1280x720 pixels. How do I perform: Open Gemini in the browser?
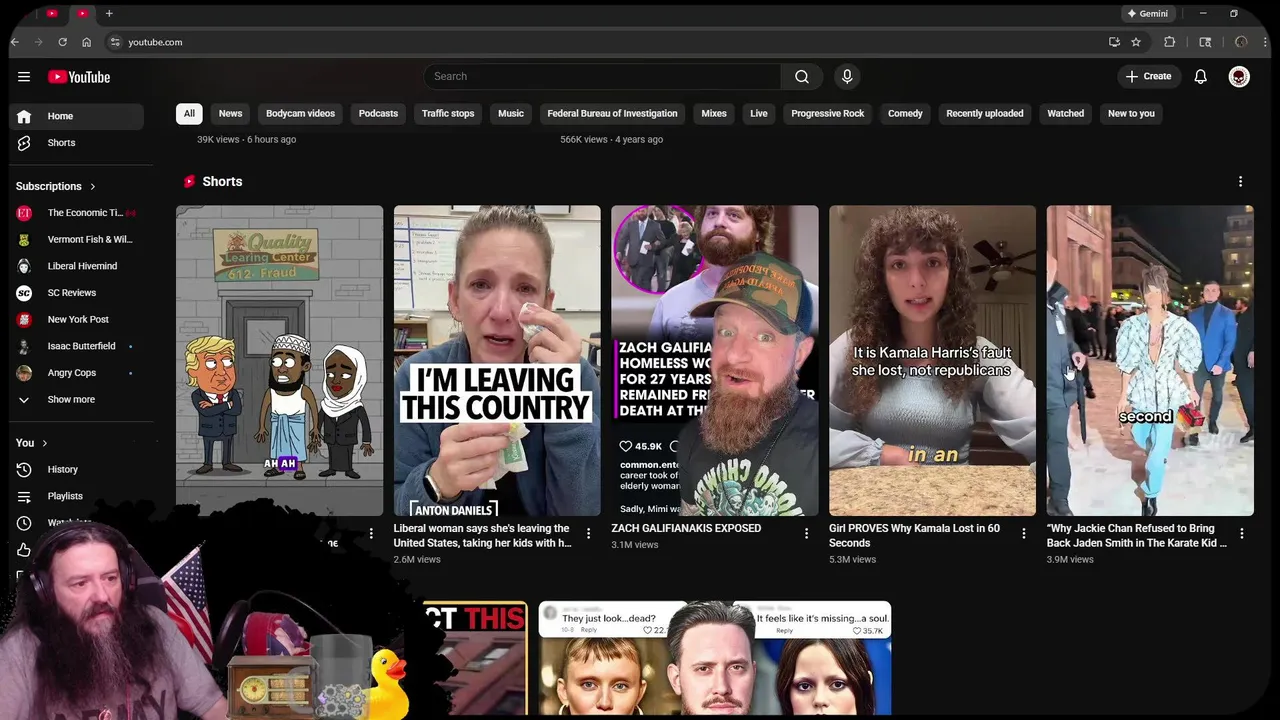1148,14
